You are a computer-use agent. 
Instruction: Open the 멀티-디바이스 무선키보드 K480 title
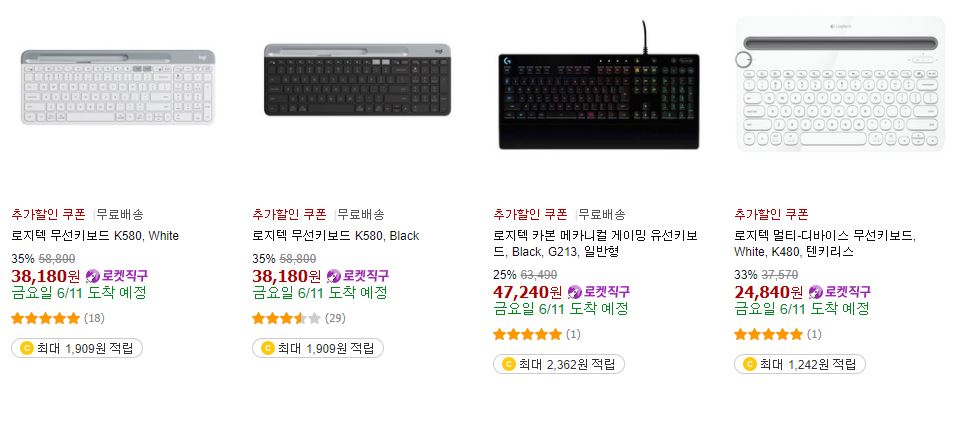pos(825,243)
